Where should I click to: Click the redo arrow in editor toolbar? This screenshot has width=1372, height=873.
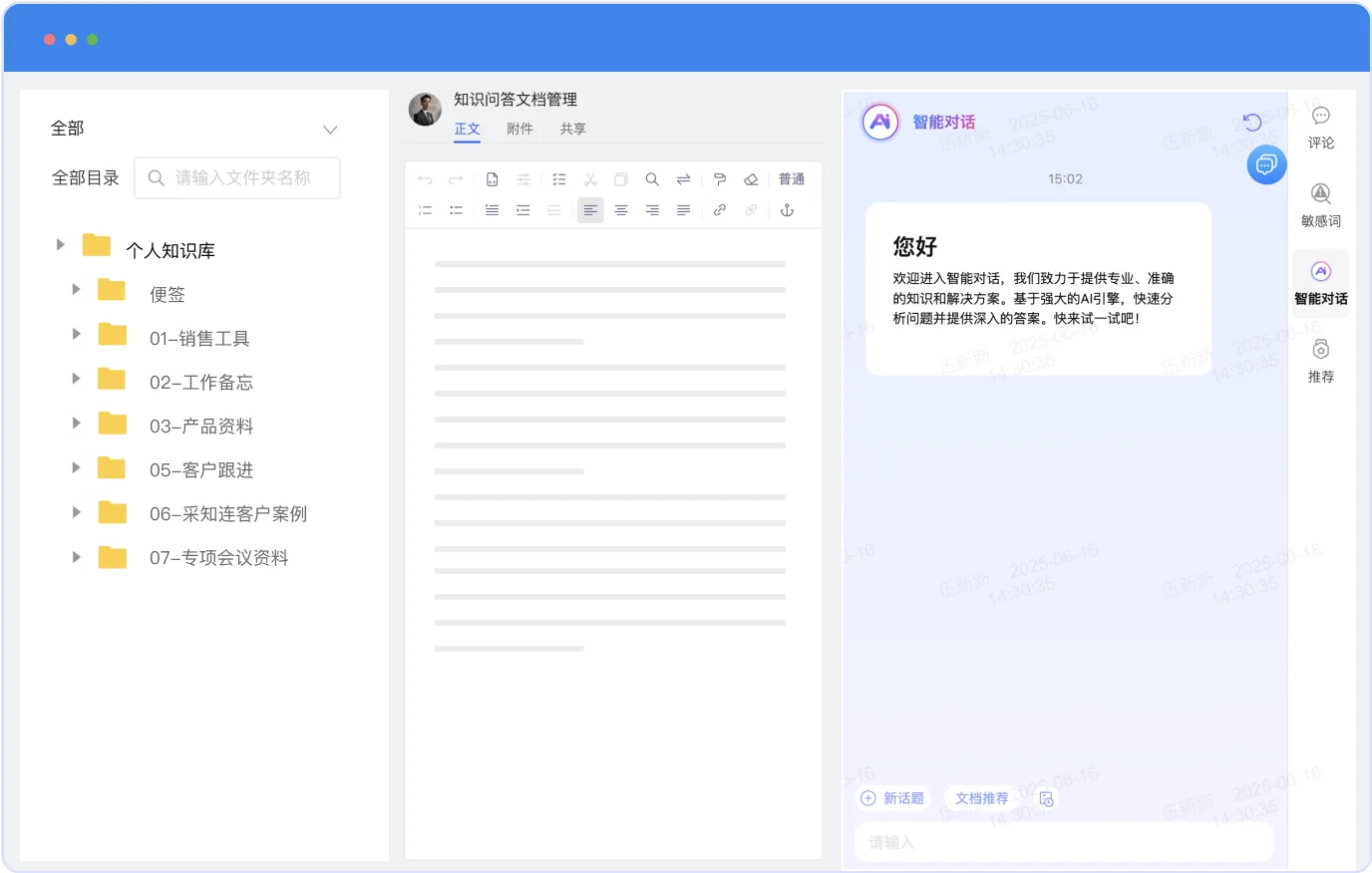[456, 179]
